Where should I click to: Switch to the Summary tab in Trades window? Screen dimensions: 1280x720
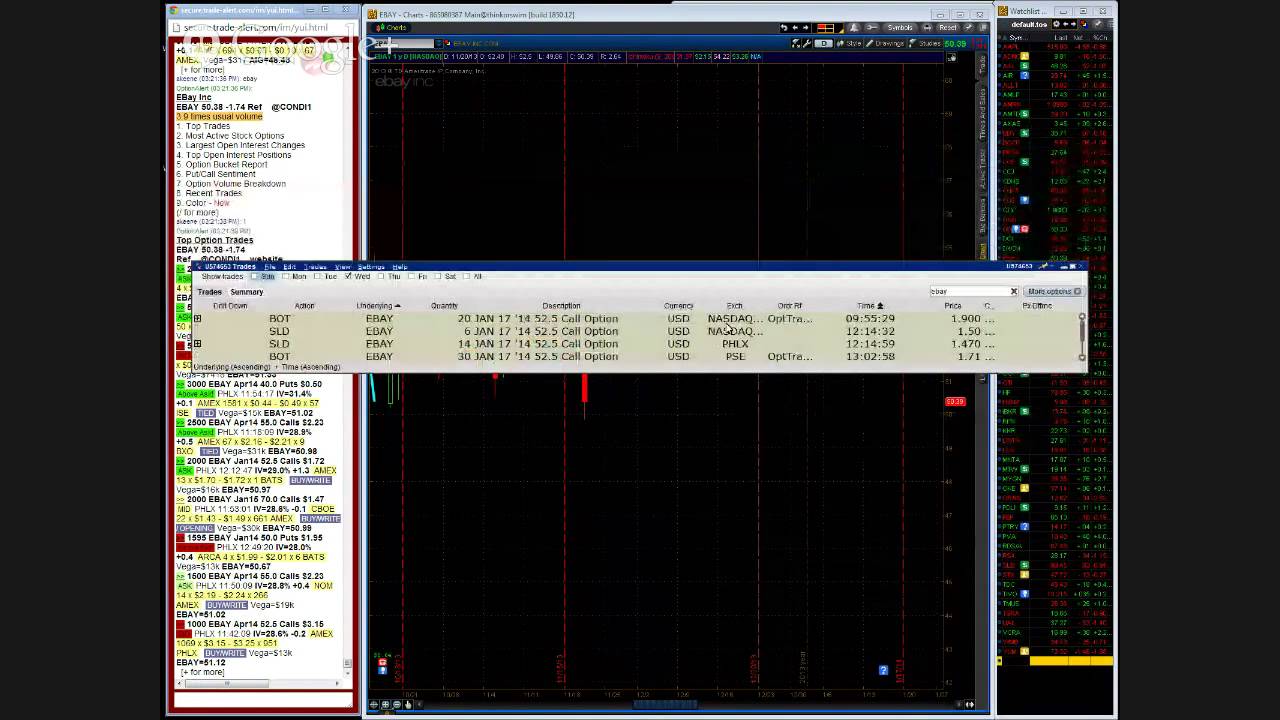coord(247,292)
